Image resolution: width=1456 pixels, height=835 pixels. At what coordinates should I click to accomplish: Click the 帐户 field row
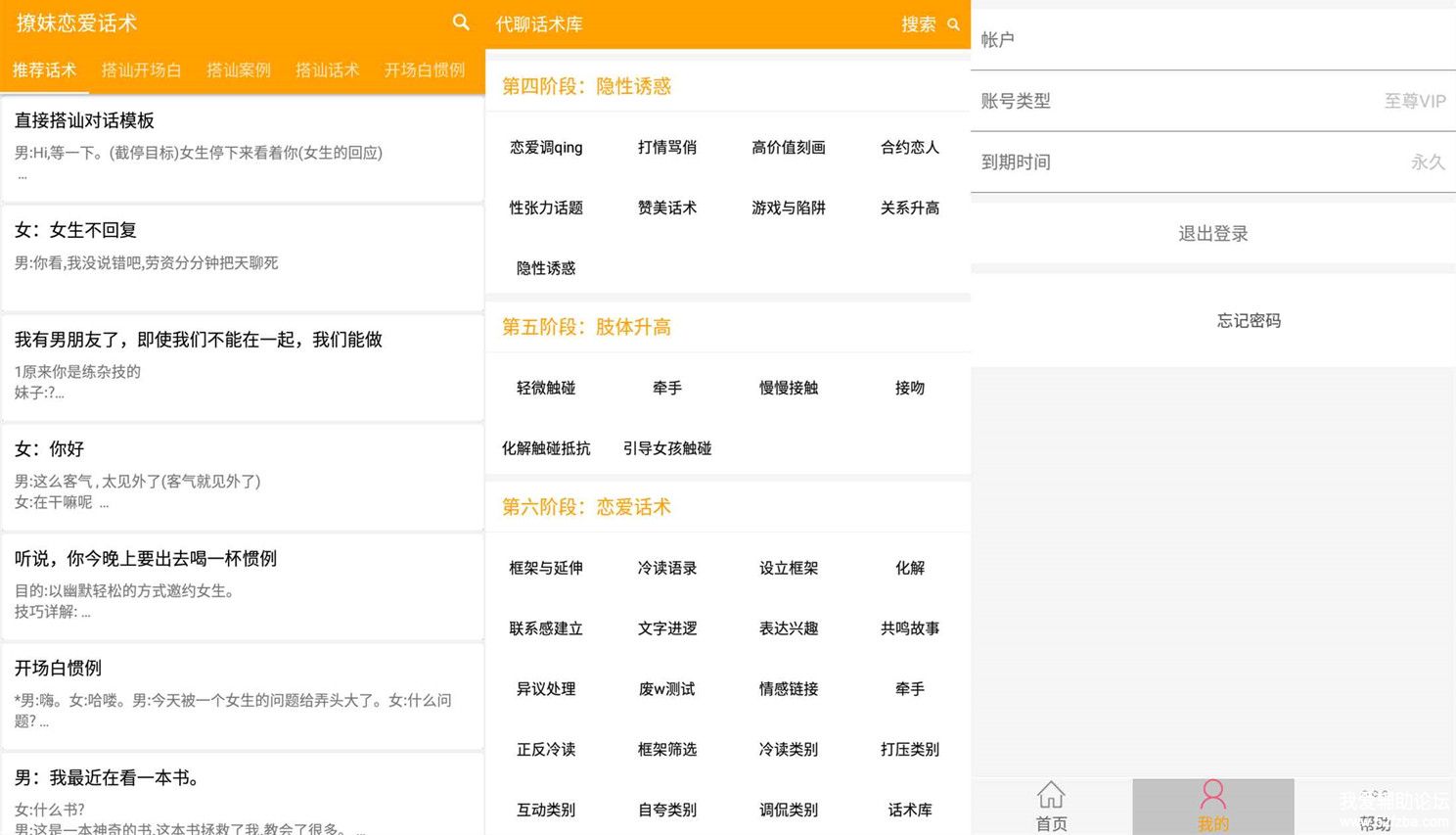coord(1213,40)
